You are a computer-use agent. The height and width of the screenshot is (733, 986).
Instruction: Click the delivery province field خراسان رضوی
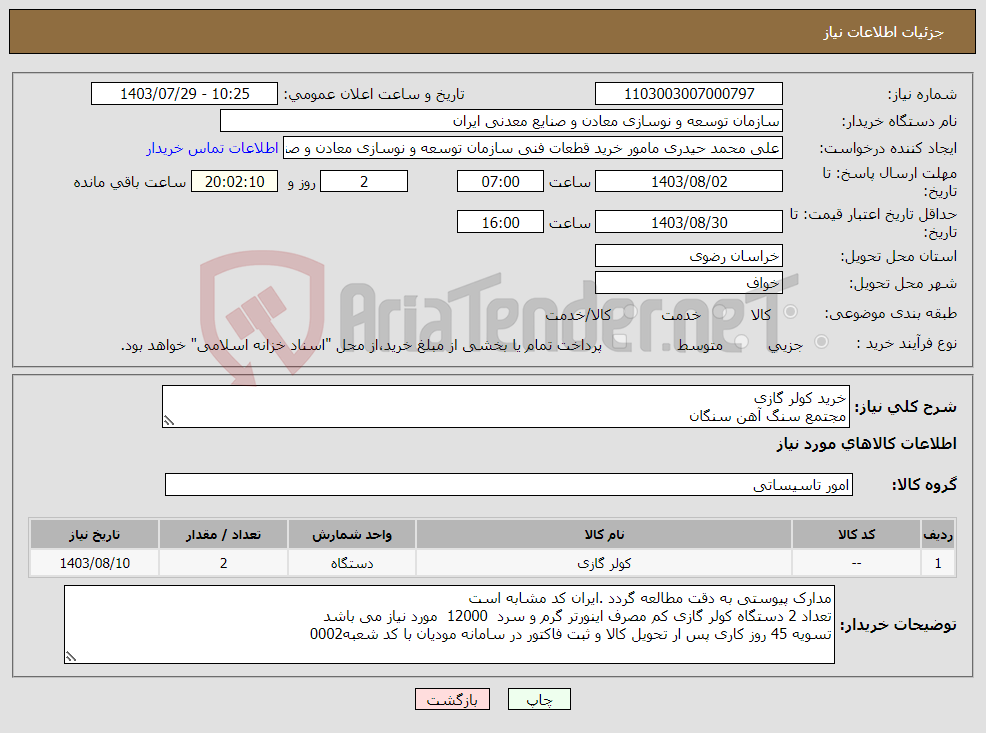pos(689,256)
